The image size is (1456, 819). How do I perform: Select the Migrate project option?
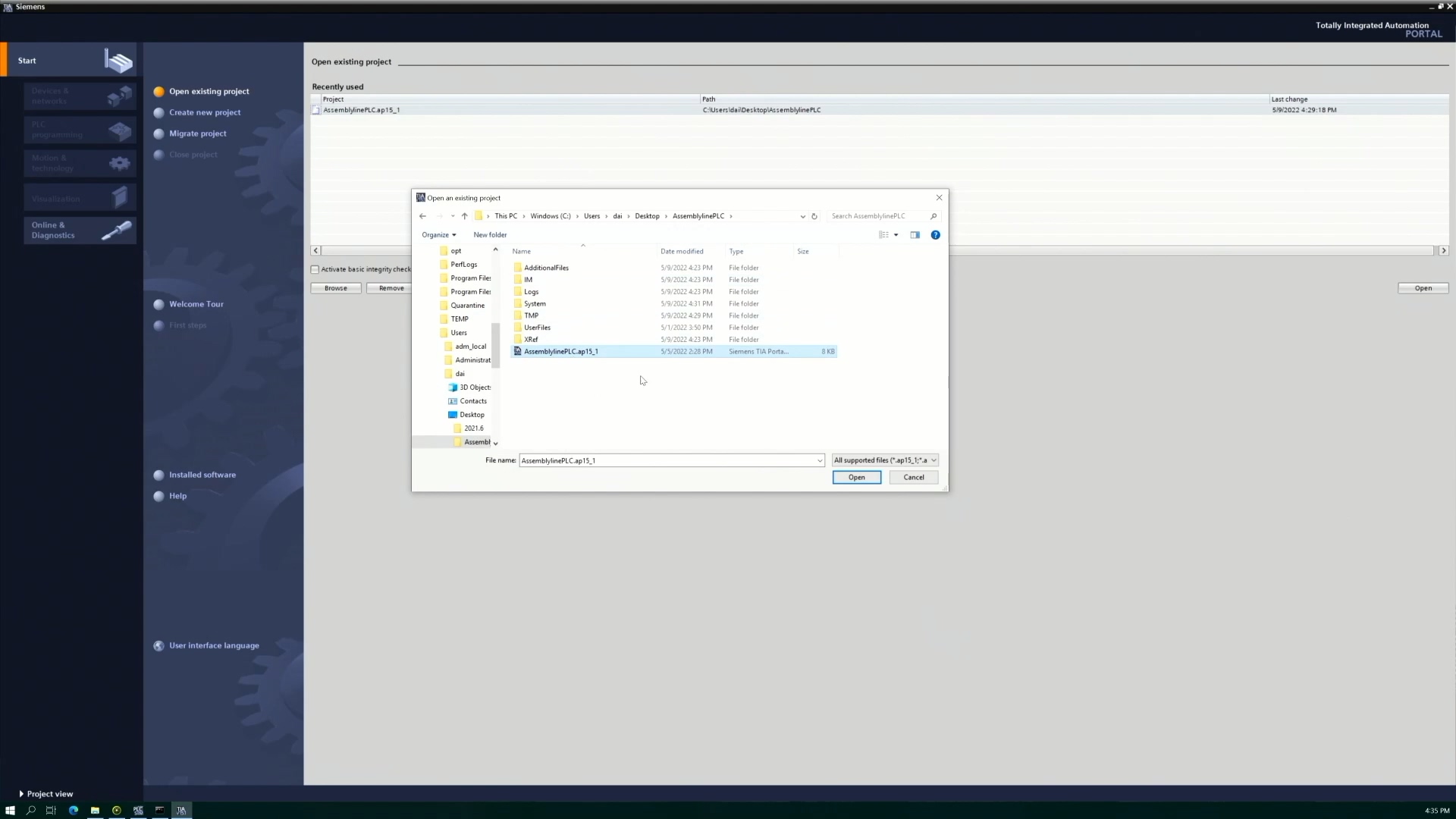coord(197,133)
